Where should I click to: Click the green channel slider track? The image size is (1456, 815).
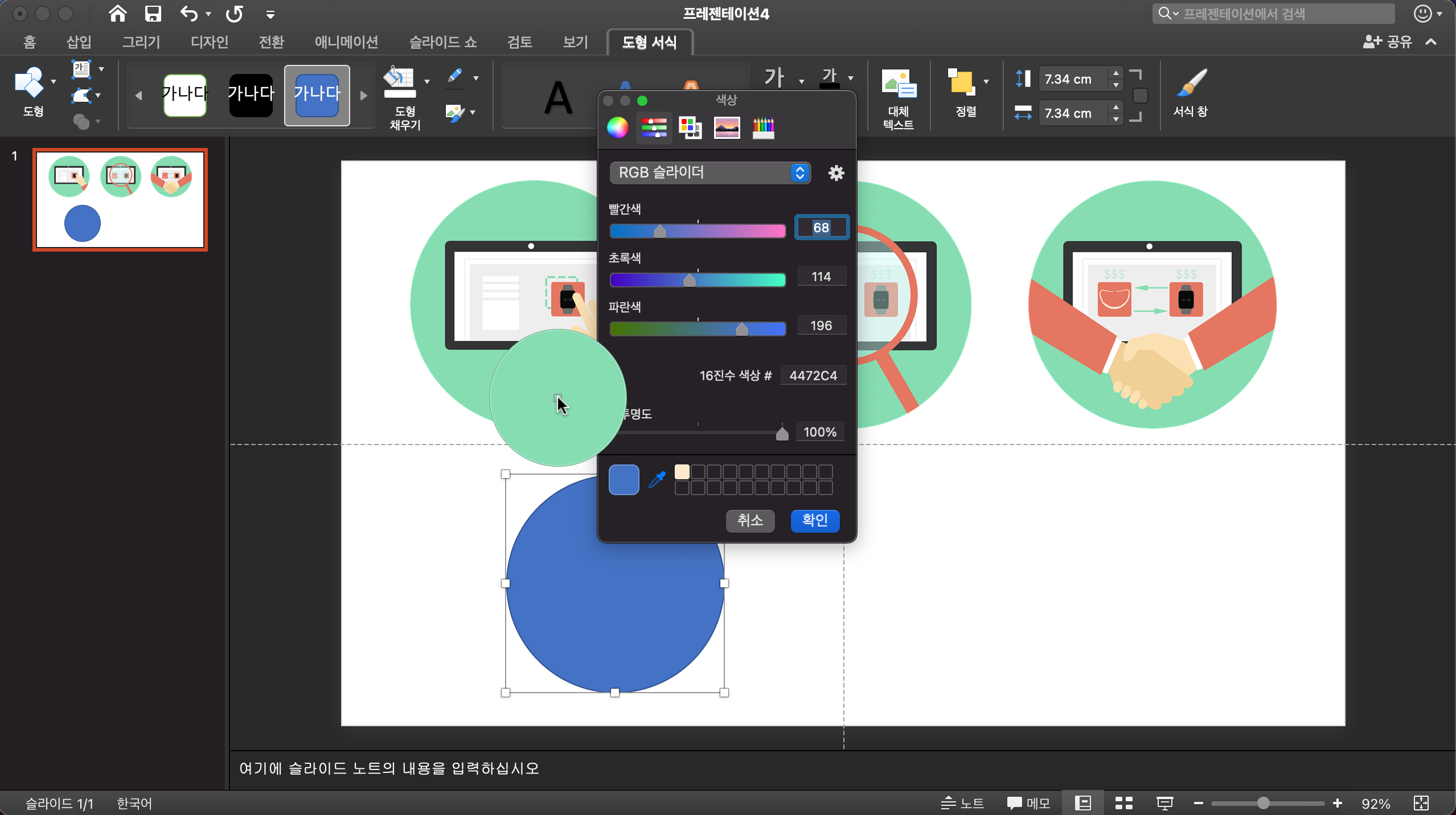(x=697, y=280)
